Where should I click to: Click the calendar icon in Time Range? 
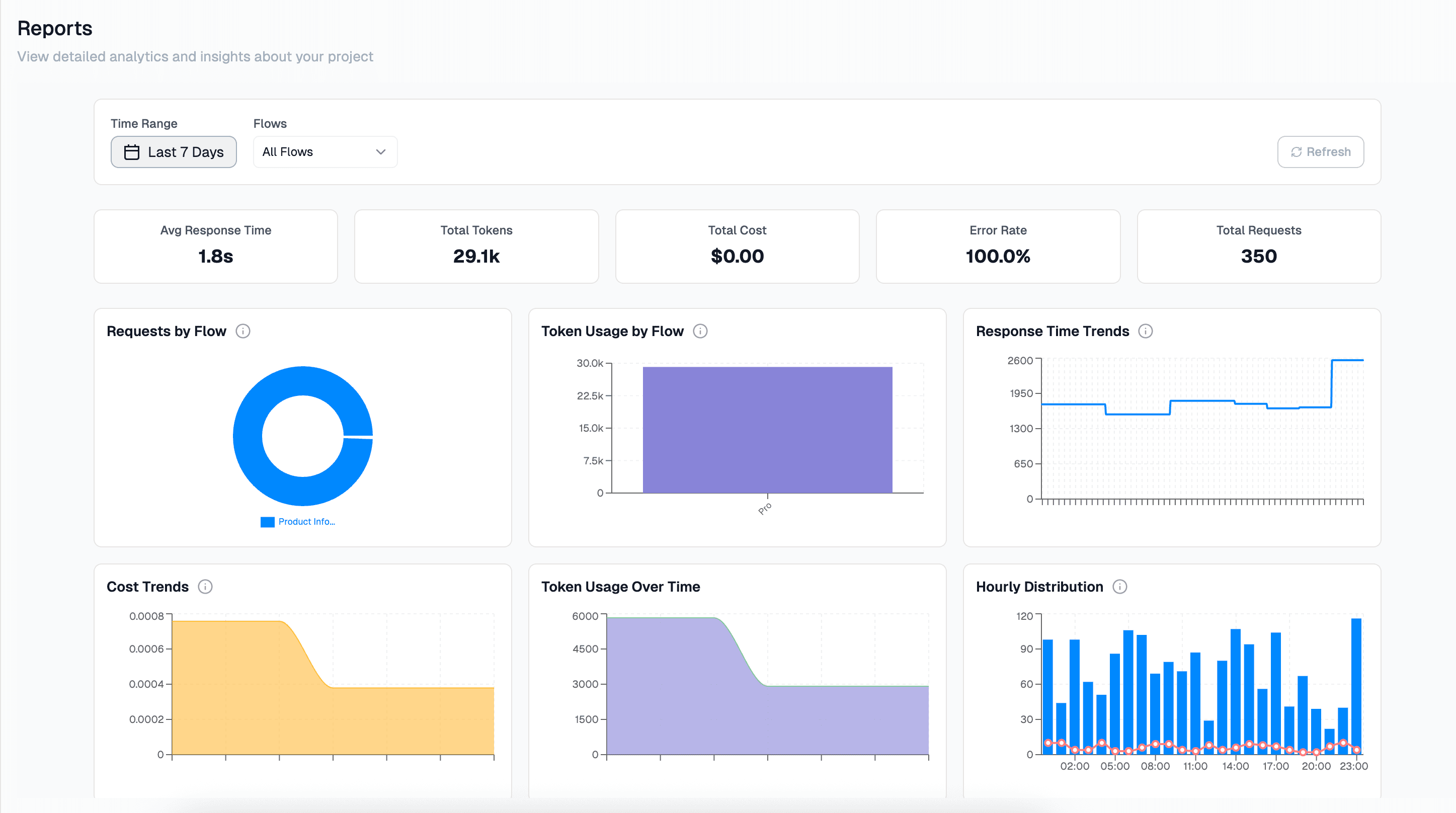[132, 152]
